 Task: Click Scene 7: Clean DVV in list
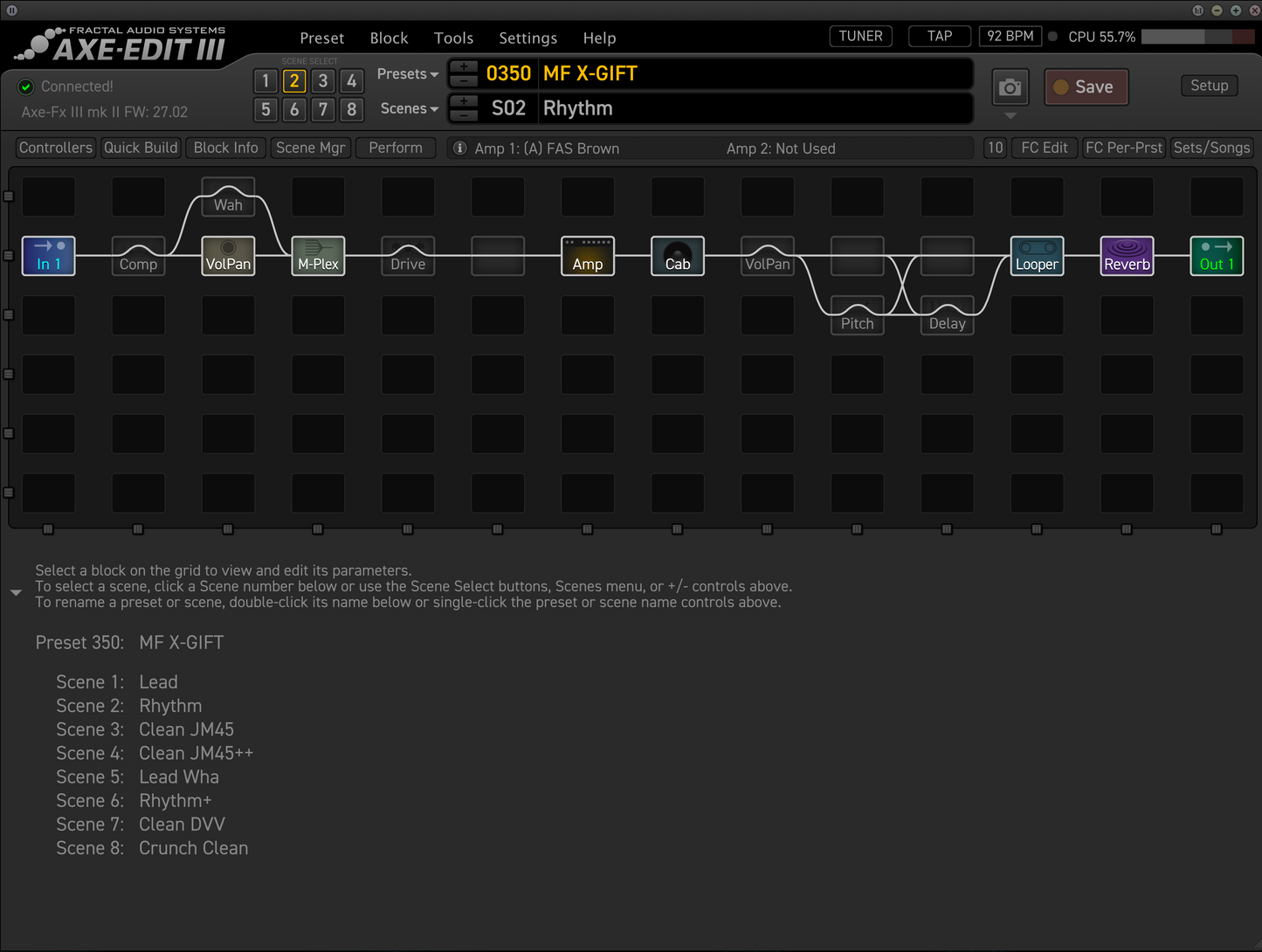coord(141,824)
